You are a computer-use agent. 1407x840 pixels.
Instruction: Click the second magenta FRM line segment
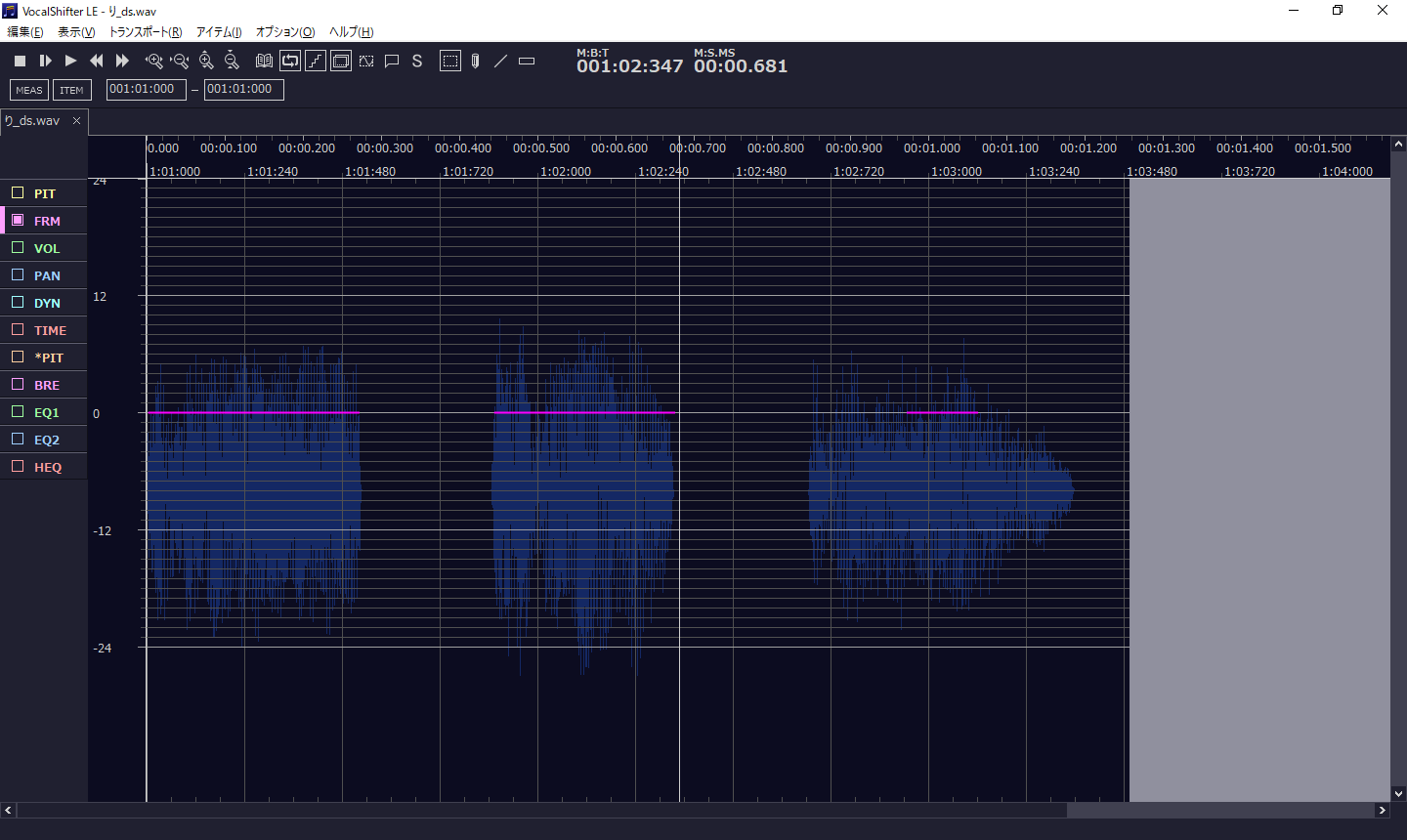pos(584,413)
